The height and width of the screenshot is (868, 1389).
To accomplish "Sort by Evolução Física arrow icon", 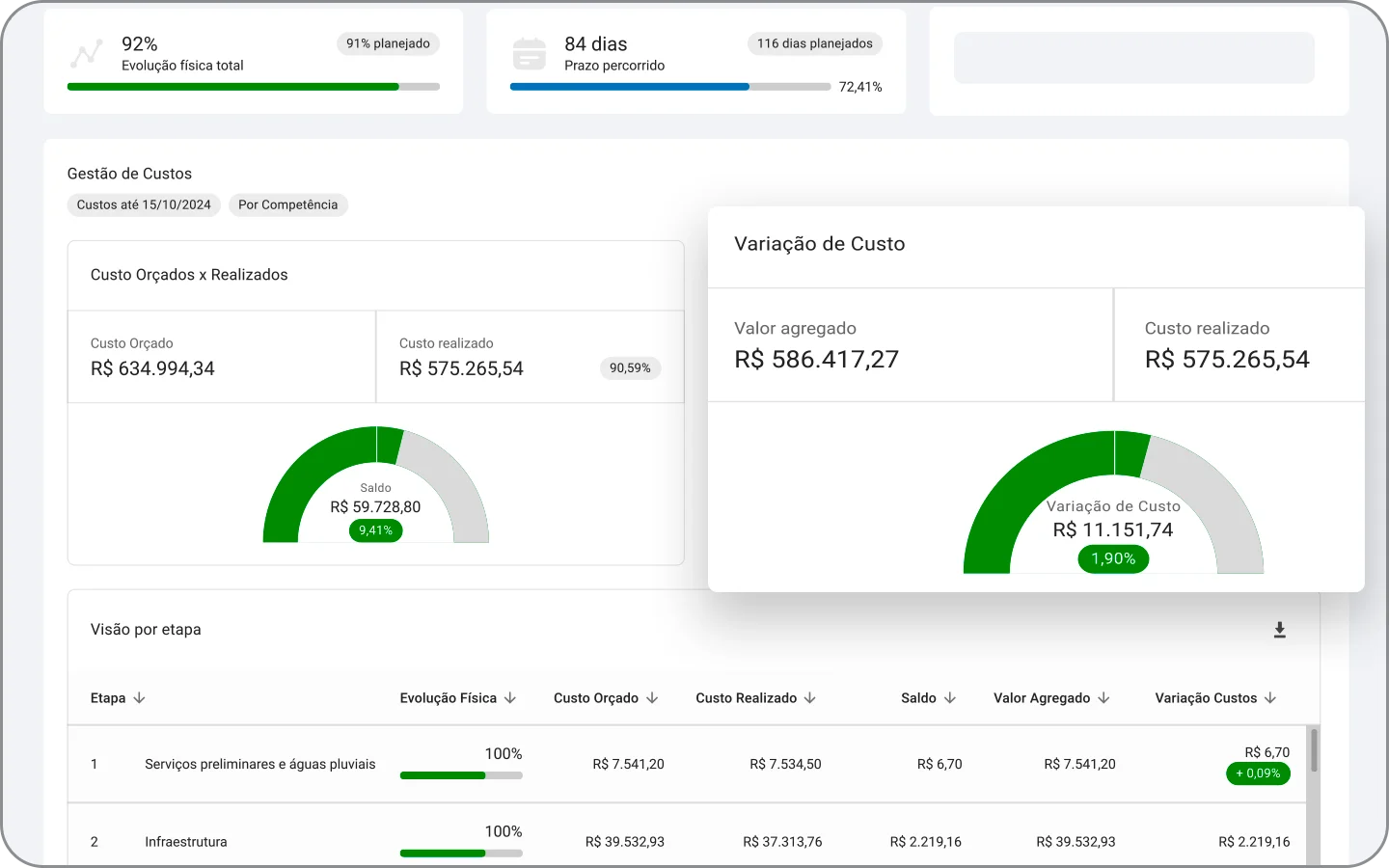I will tap(510, 698).
